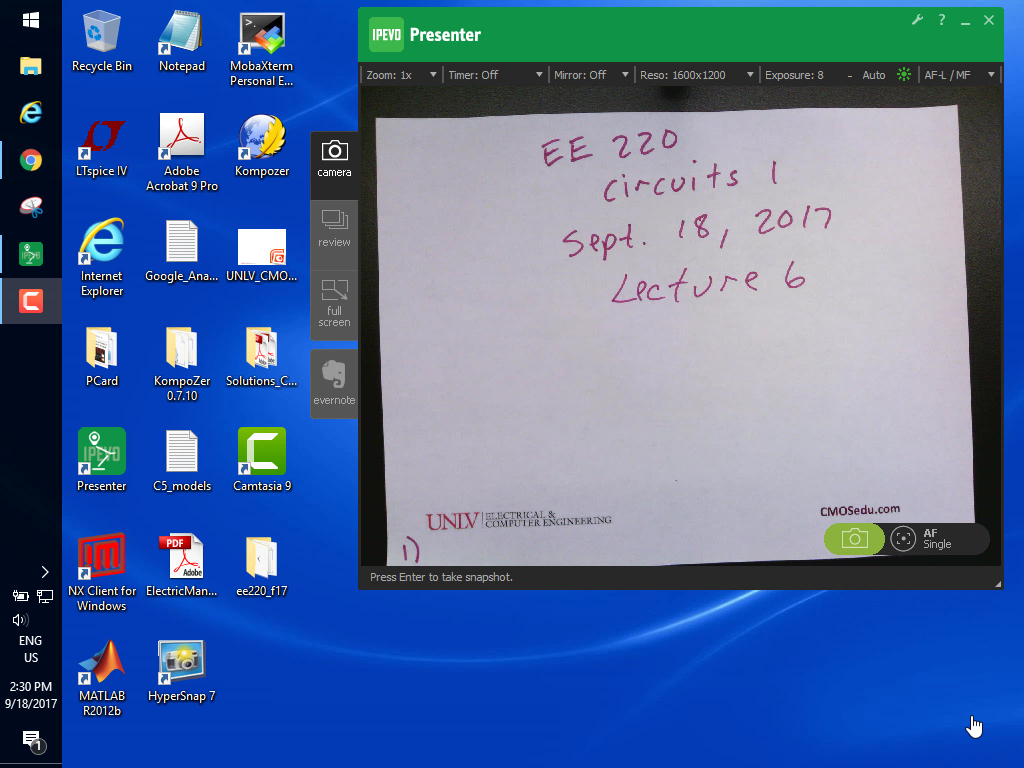Open the ElectricMan... PDF file

click(x=182, y=566)
